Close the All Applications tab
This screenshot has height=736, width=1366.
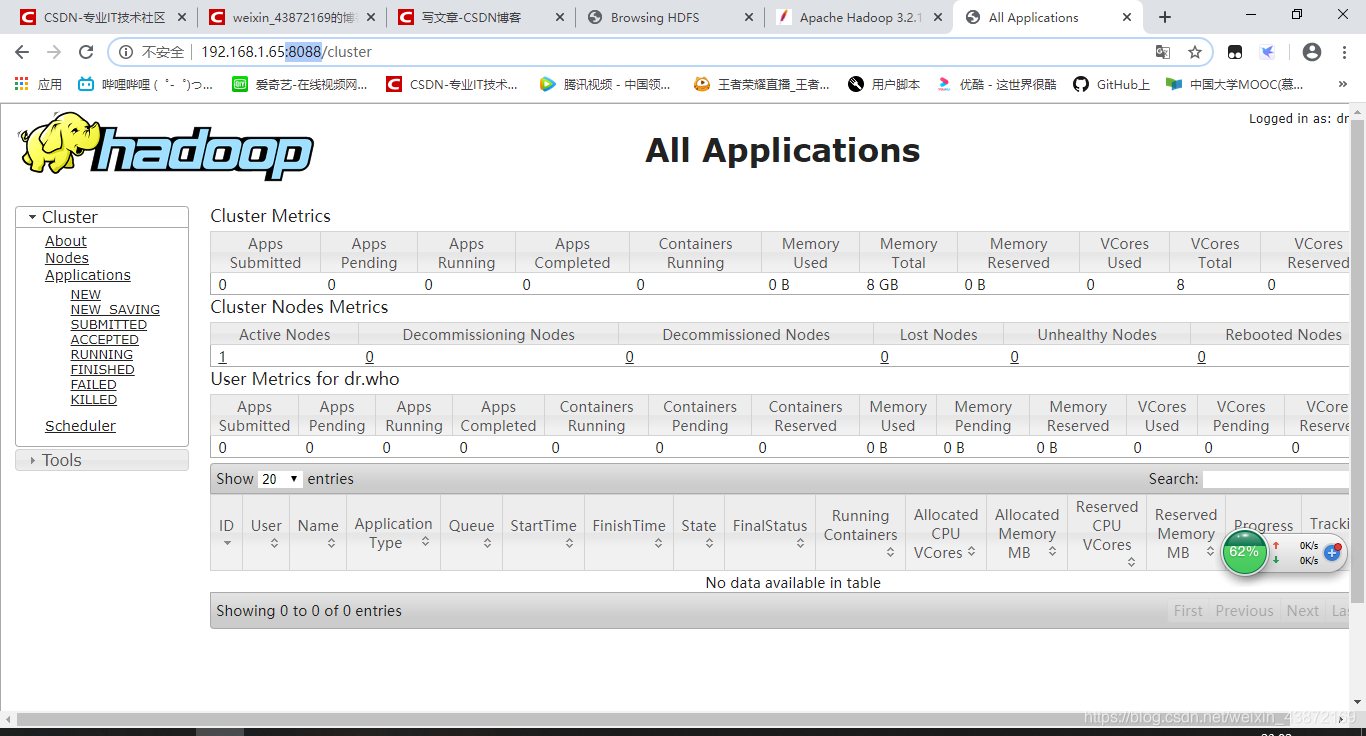point(1127,17)
